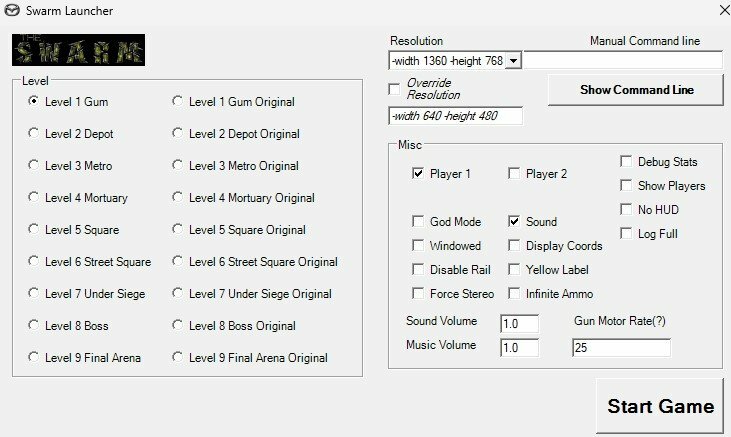Click the Manual Command line text field
This screenshot has height=437, width=731.
pyautogui.click(x=622, y=61)
